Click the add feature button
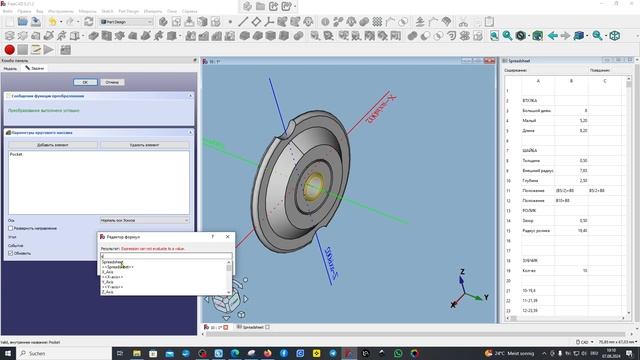This screenshot has width=640, height=360. tap(53, 145)
